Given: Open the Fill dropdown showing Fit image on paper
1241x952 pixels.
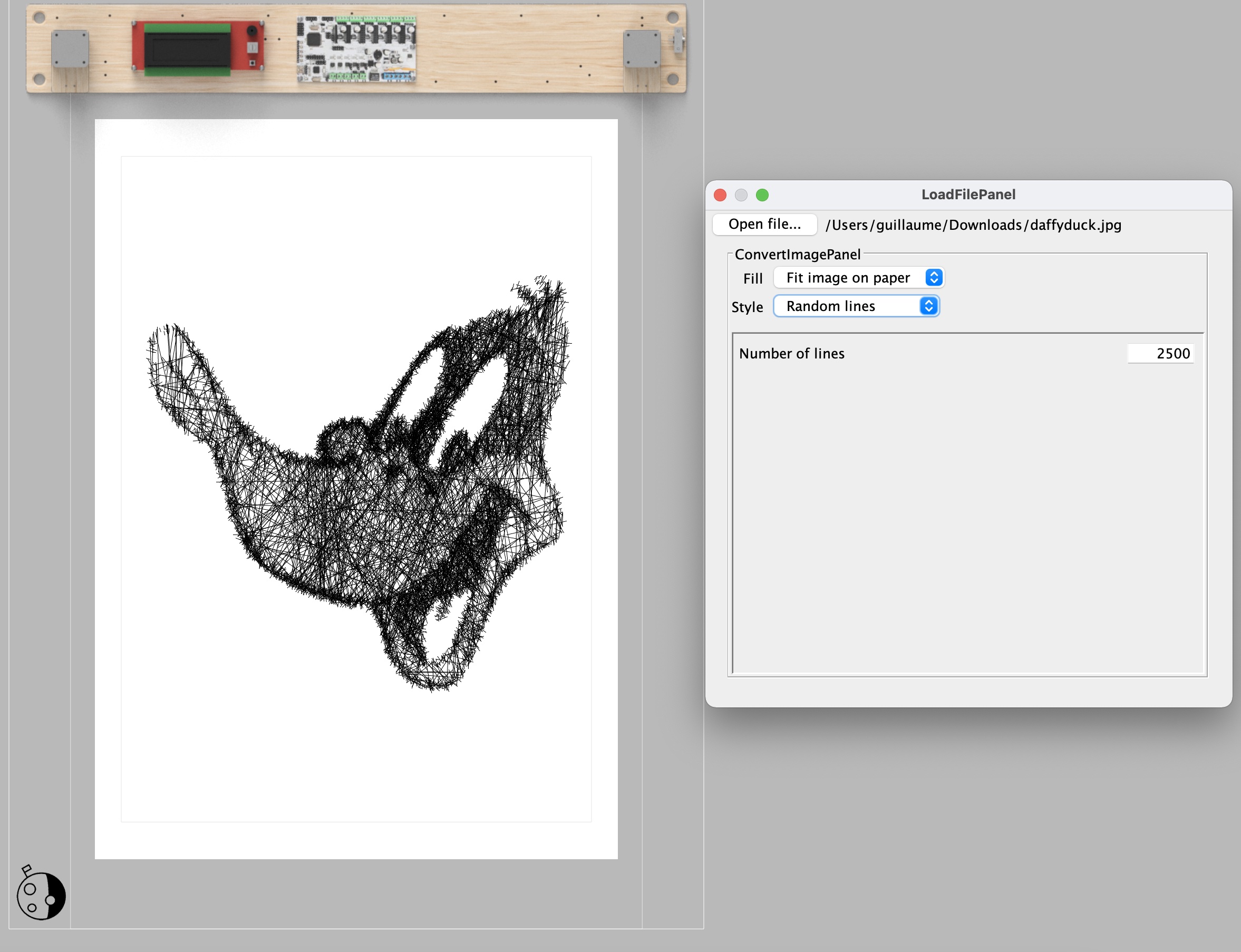Looking at the screenshot, I should click(x=858, y=278).
